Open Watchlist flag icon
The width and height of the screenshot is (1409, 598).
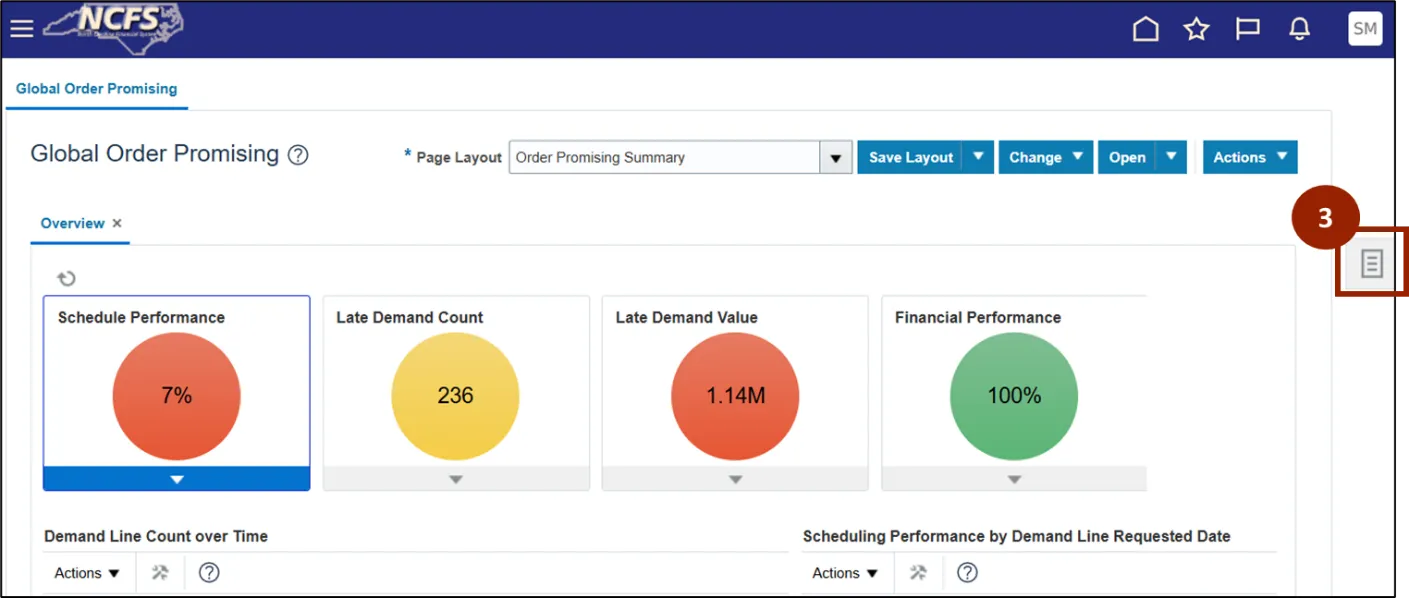1247,30
